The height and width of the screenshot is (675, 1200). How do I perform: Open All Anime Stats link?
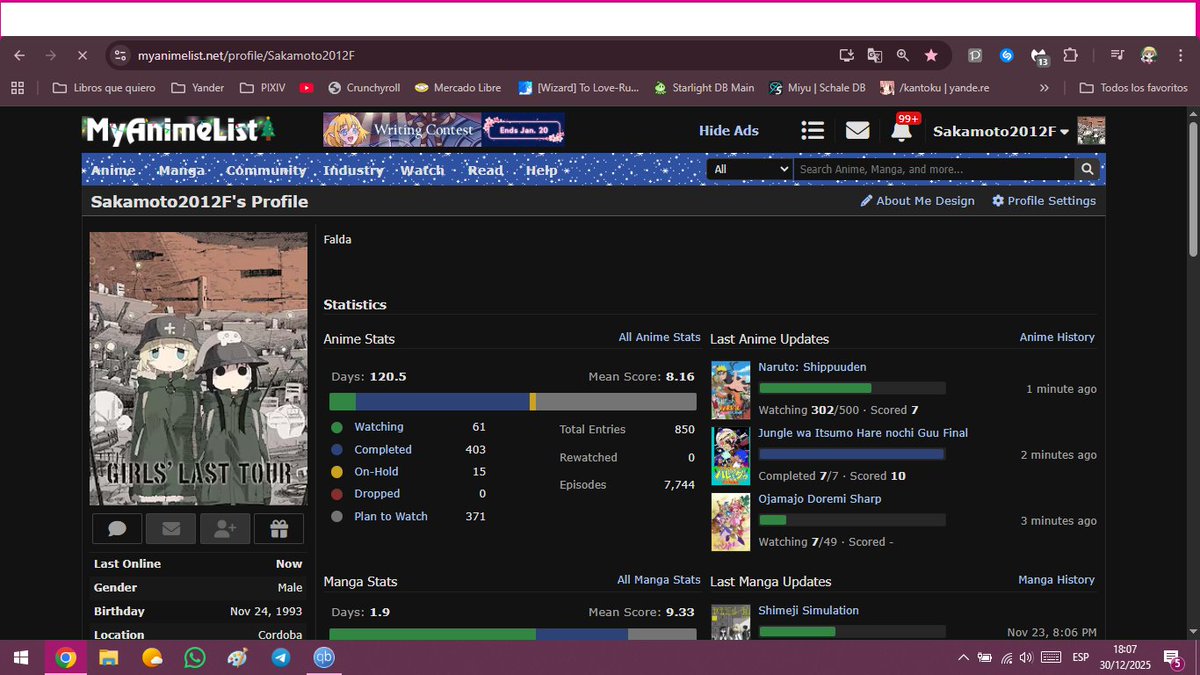[x=660, y=338]
